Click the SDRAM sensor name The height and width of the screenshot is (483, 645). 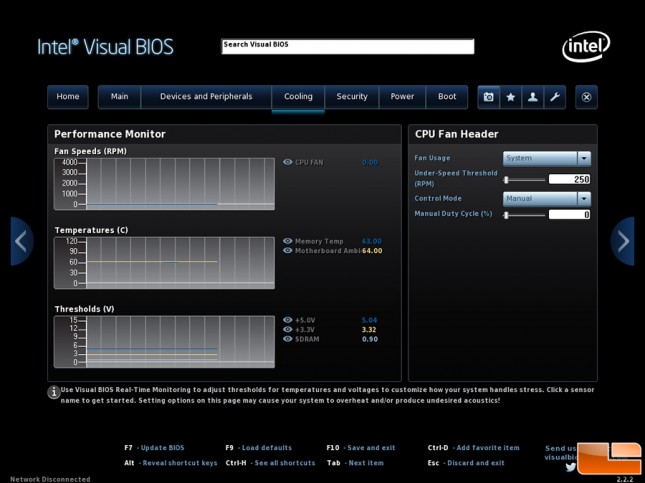307,339
